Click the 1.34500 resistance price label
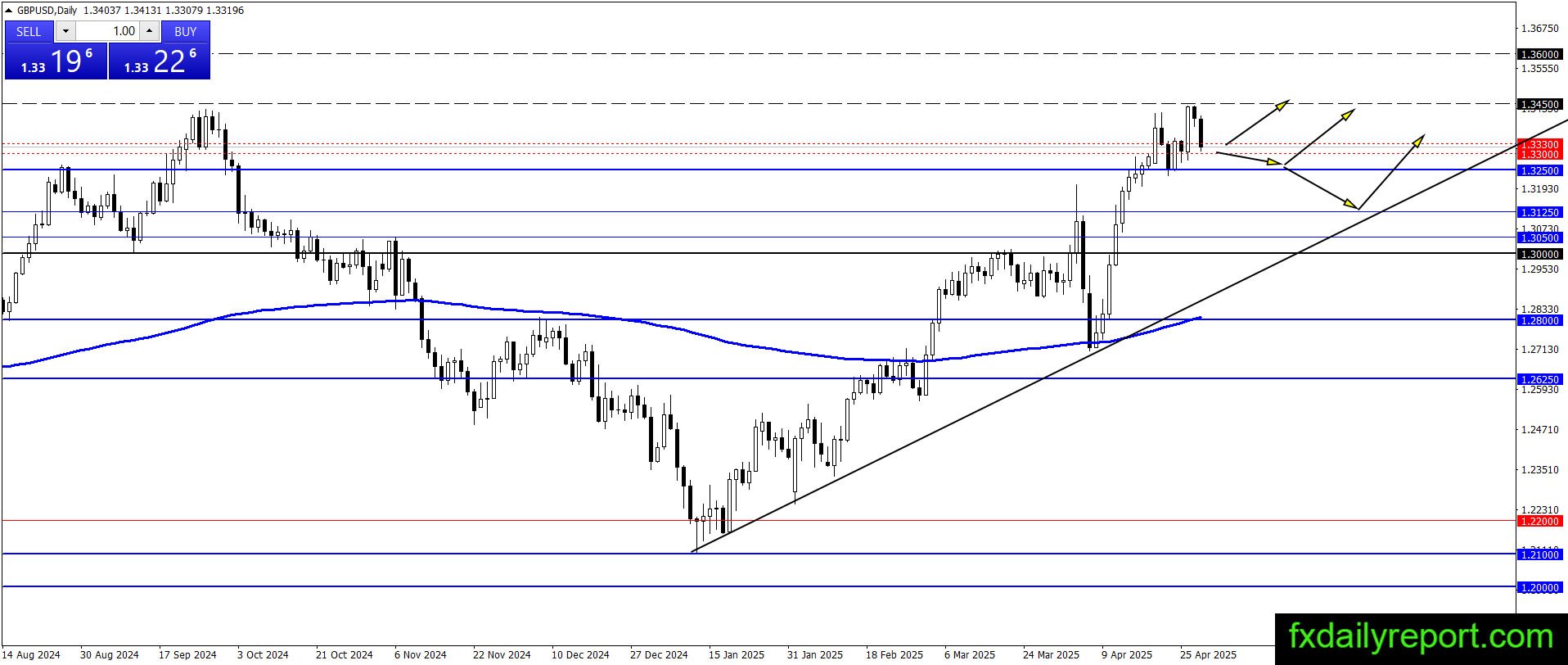 click(x=1539, y=104)
